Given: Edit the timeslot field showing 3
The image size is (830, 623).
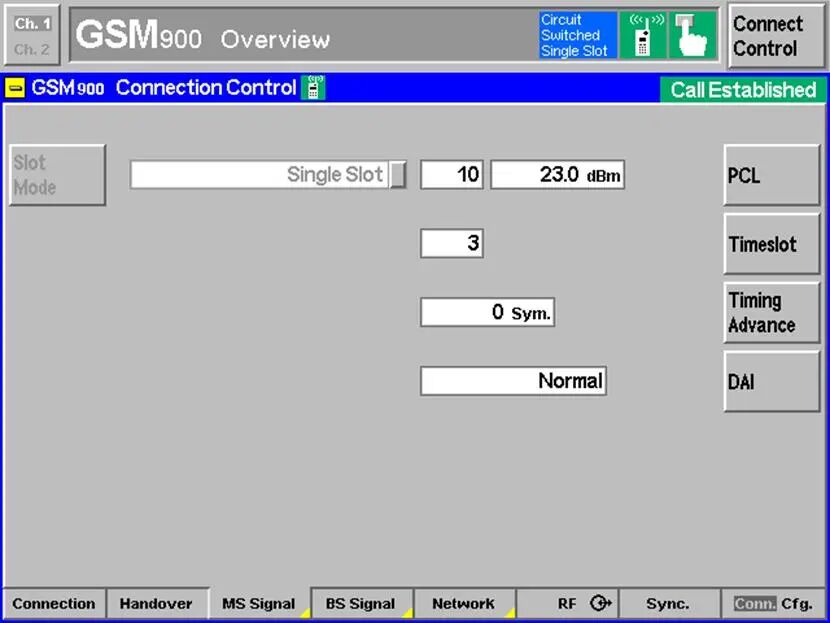Looking at the screenshot, I should point(452,243).
